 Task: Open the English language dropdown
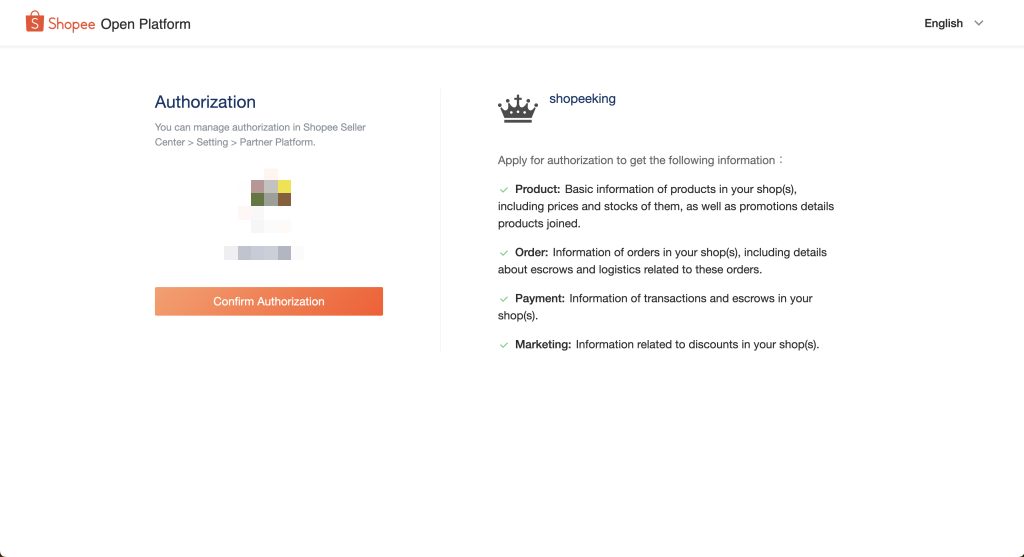click(943, 23)
